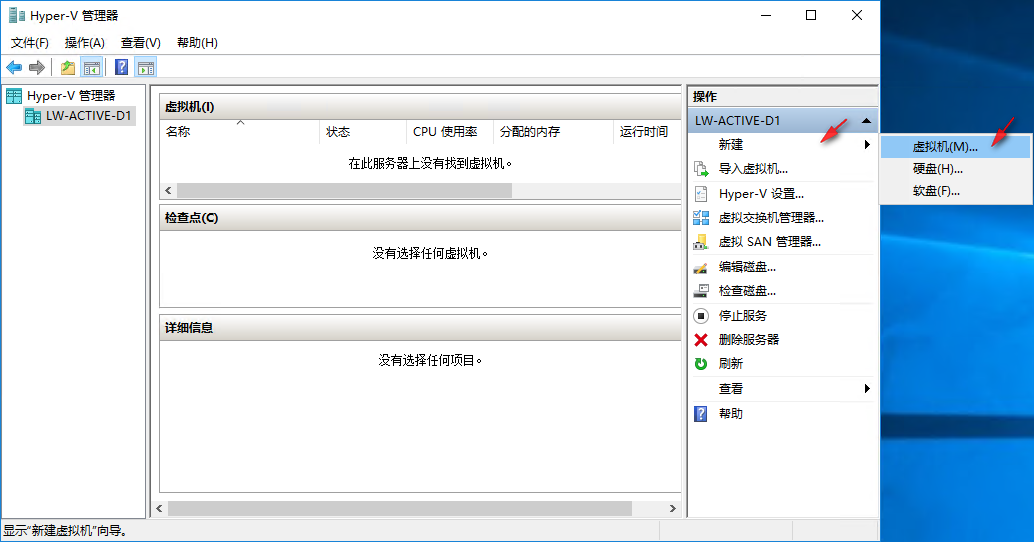This screenshot has width=1034, height=542.
Task: Open 虚拟 SAN 管理器... action
Action: pyautogui.click(x=770, y=242)
